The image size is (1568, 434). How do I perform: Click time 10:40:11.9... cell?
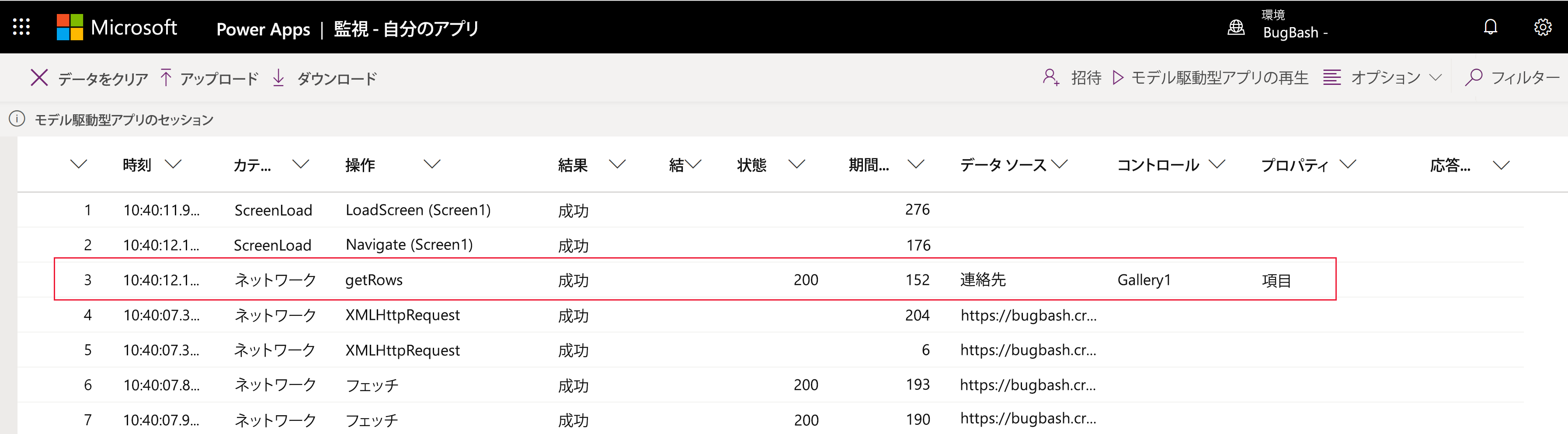click(161, 210)
